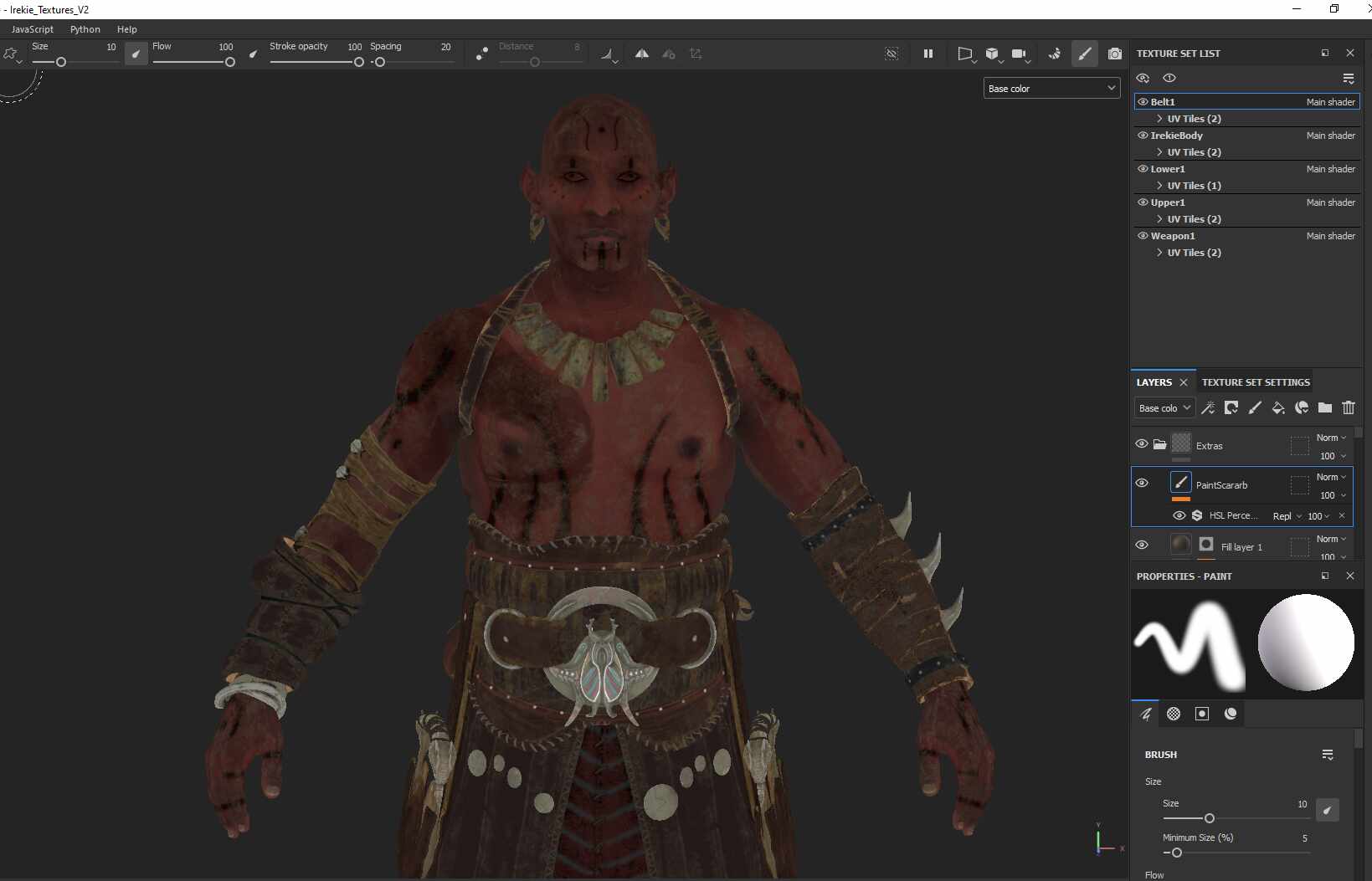Add a fill layer with bucket icon
Screen dimensions: 1372x881
tap(1277, 407)
